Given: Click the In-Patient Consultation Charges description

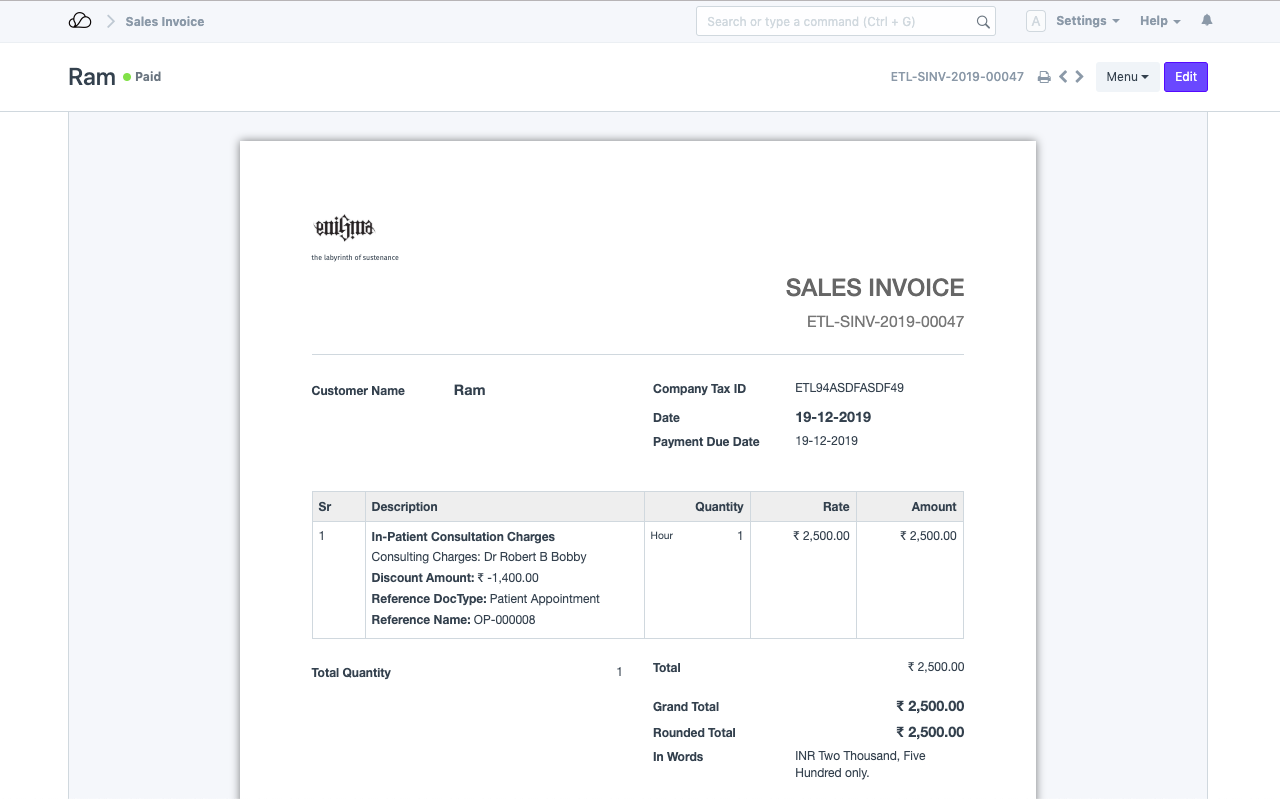Looking at the screenshot, I should pyautogui.click(x=463, y=536).
